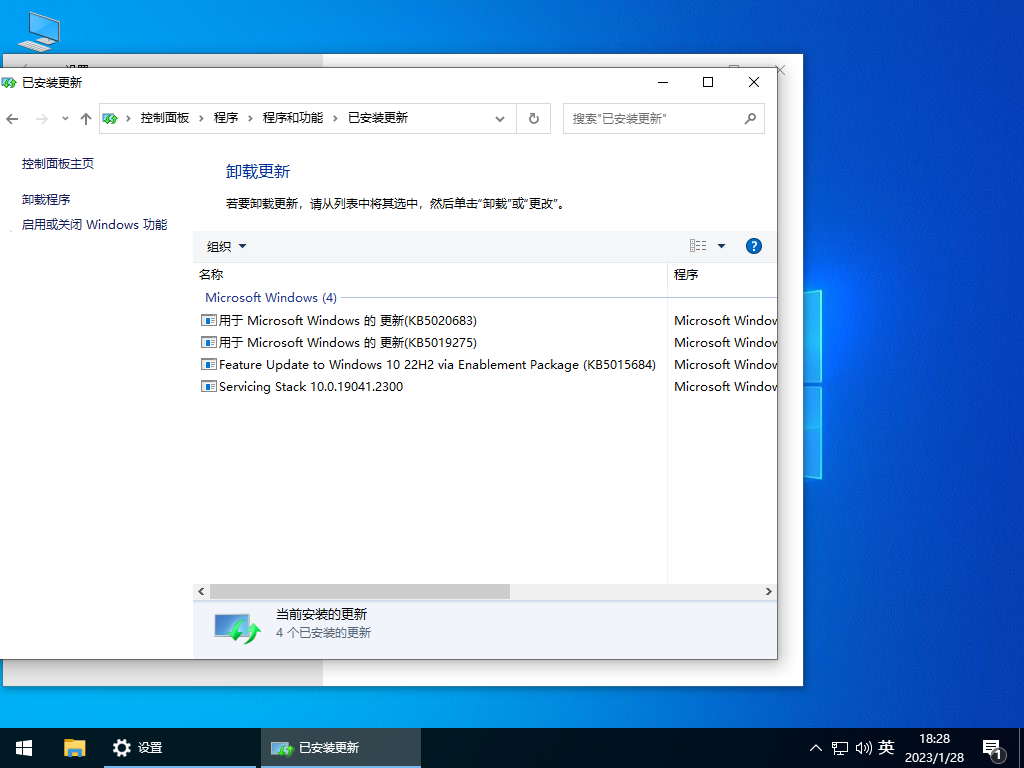This screenshot has height=768, width=1024.
Task: Minimize the 已安装更新 window
Action: click(663, 82)
